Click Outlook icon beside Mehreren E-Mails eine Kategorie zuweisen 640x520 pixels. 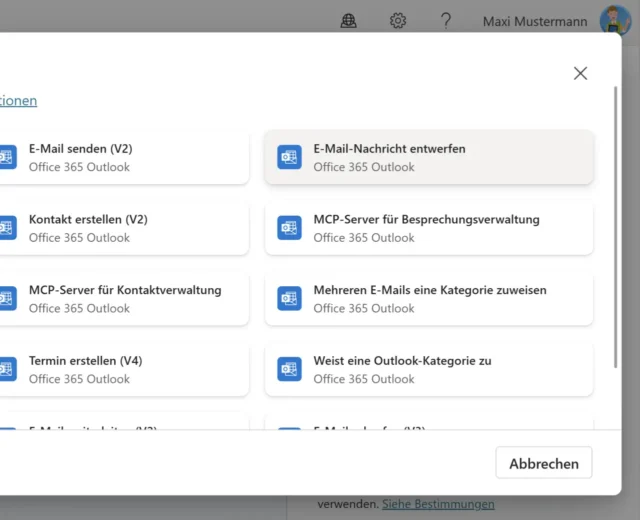pyautogui.click(x=289, y=299)
